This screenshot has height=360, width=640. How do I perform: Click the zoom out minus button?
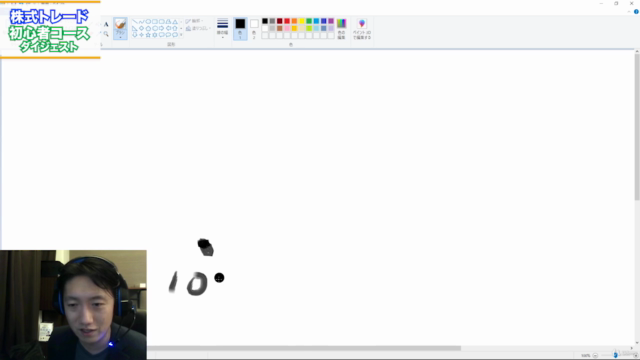595,356
